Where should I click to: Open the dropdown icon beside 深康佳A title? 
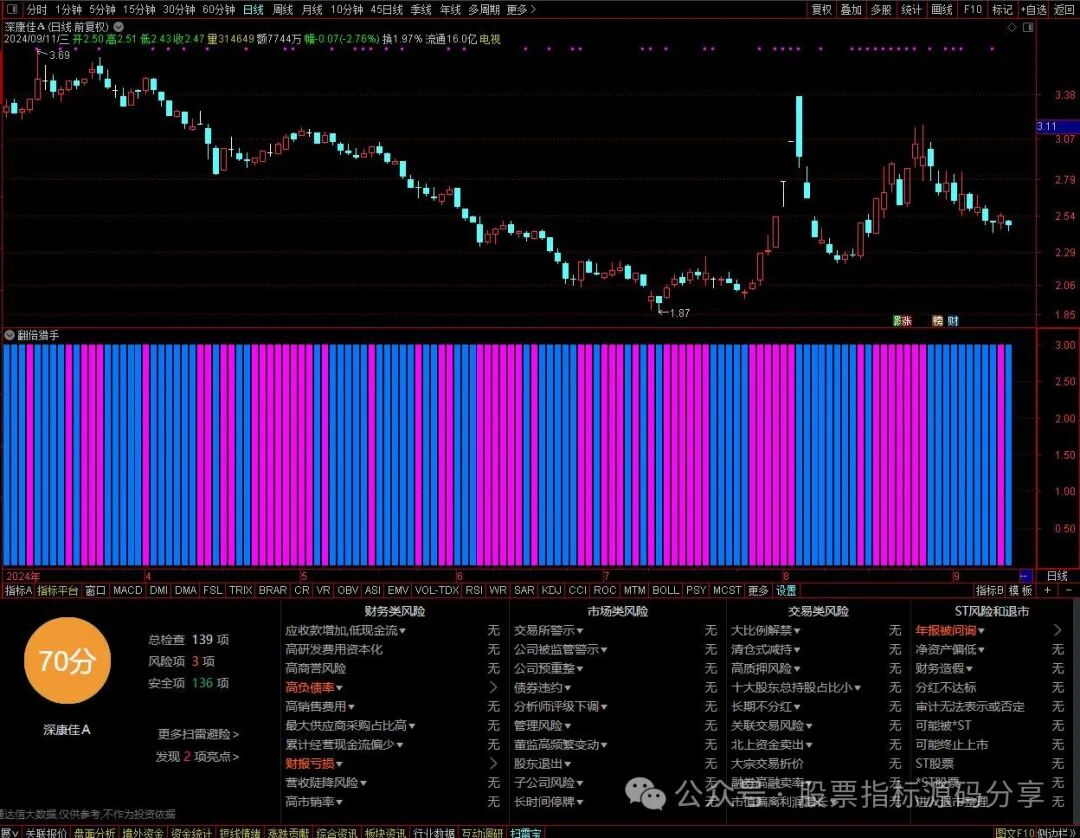pos(118,26)
